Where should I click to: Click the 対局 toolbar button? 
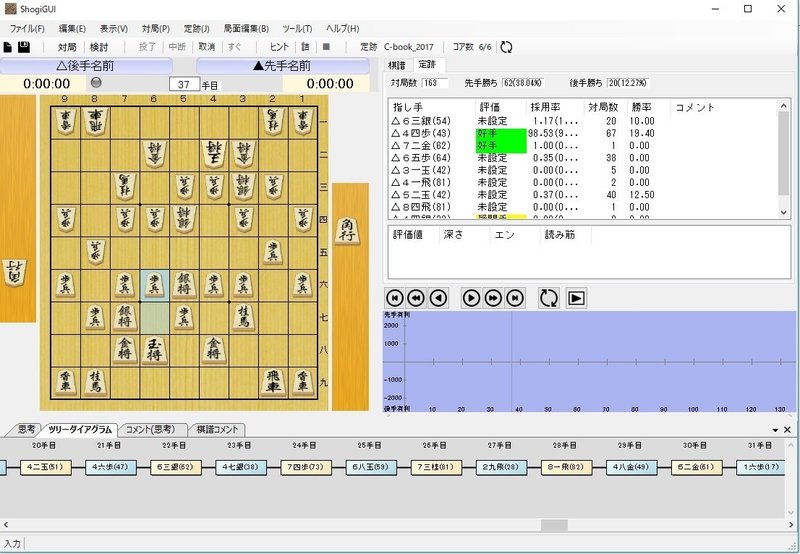(x=67, y=47)
